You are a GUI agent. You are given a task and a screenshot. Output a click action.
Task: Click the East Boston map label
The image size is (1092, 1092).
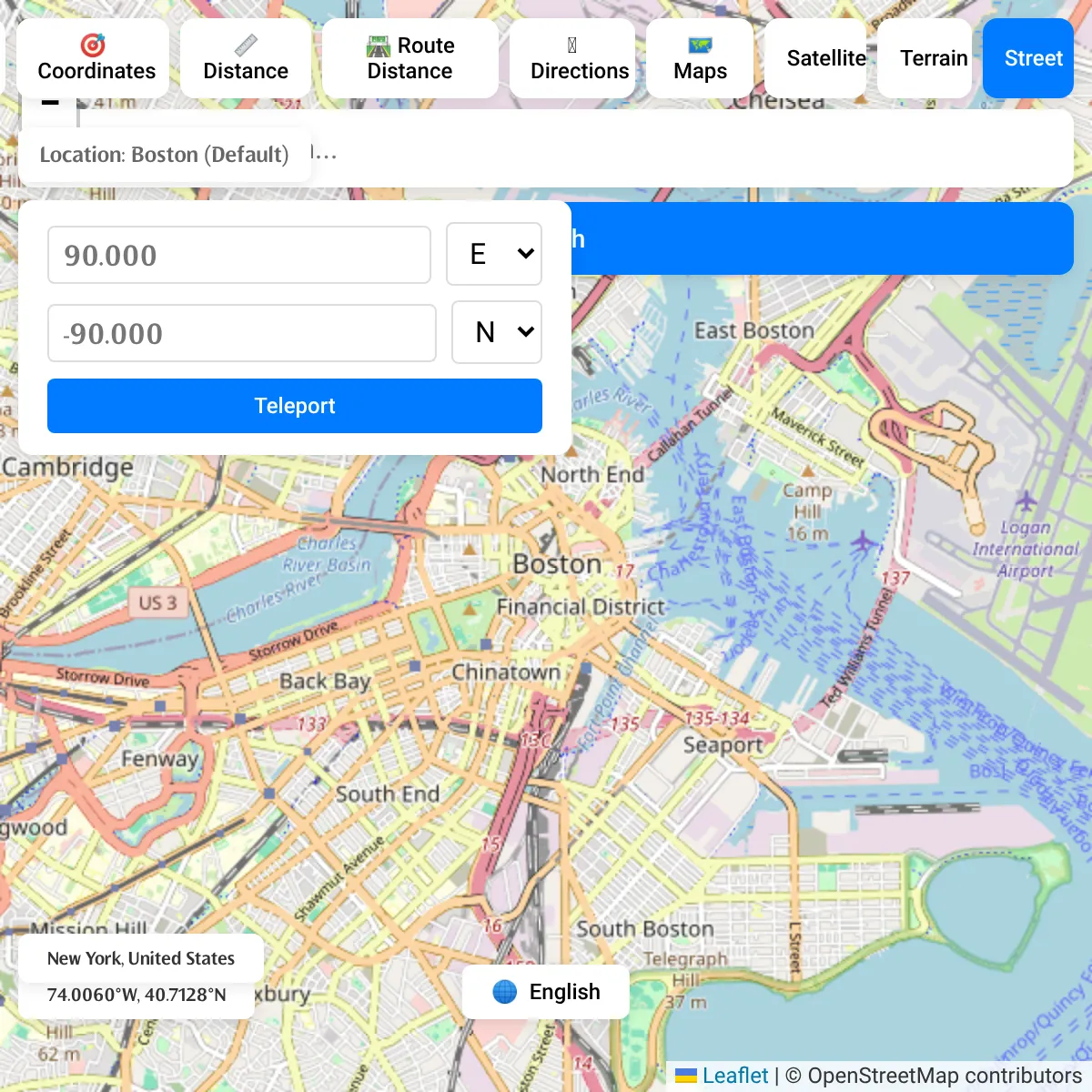point(754,330)
